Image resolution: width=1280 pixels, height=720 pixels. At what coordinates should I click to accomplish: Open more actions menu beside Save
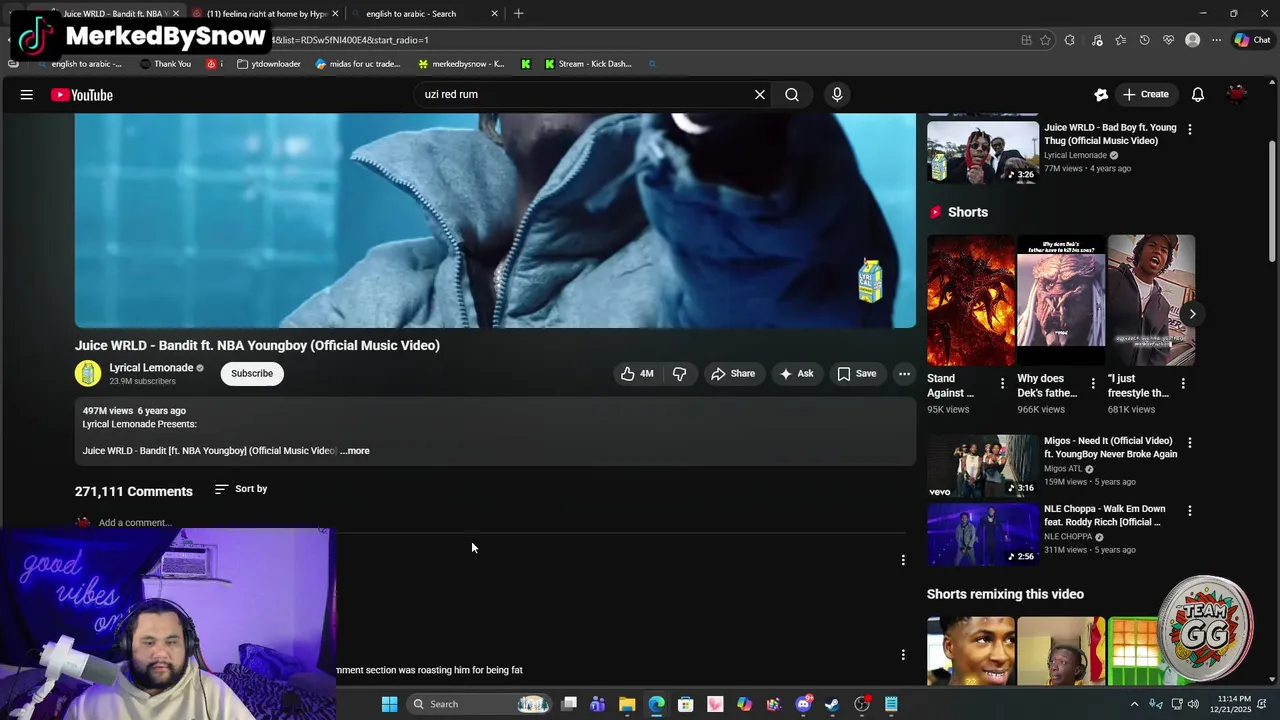pos(904,374)
